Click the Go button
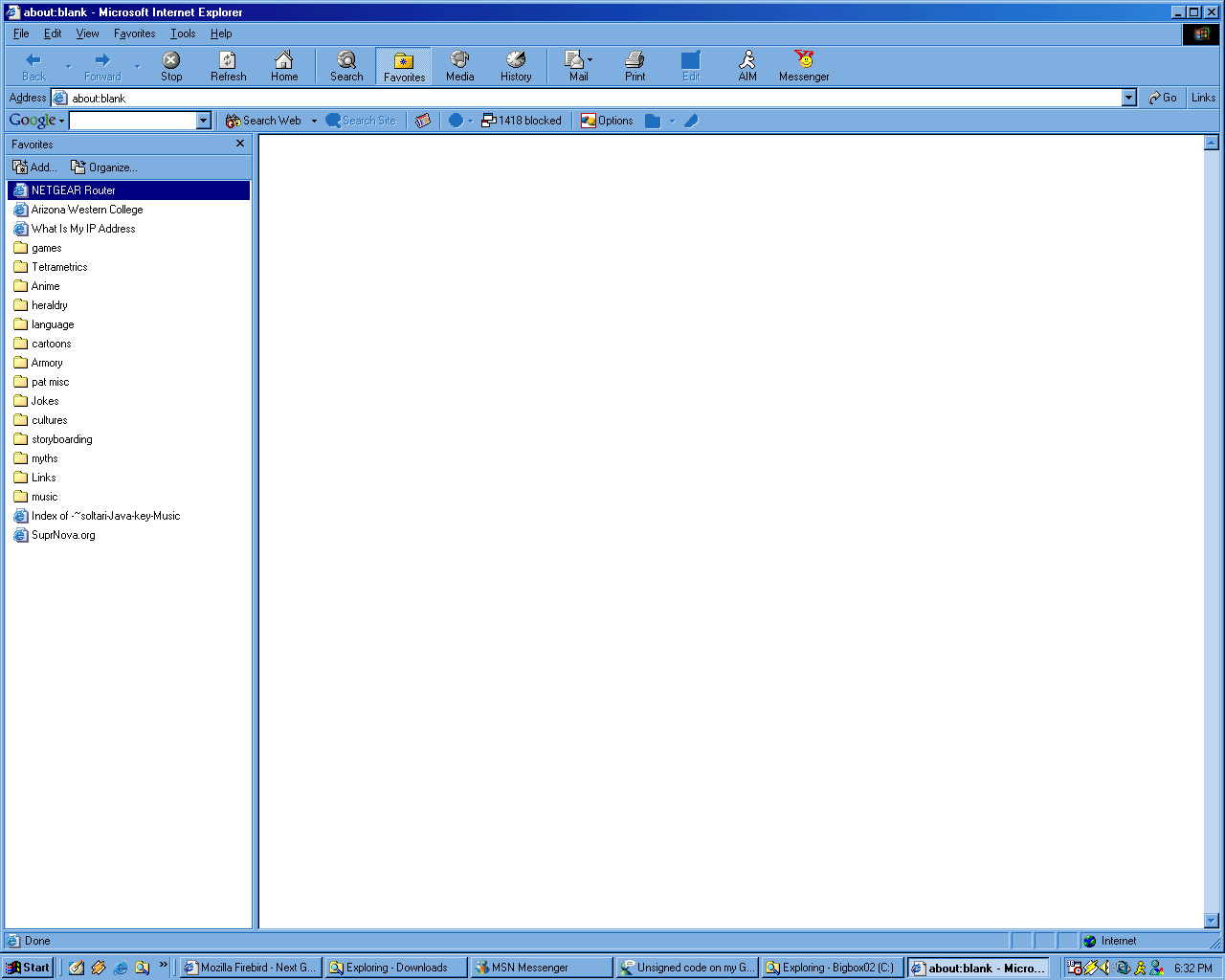The height and width of the screenshot is (980, 1225). (1163, 98)
